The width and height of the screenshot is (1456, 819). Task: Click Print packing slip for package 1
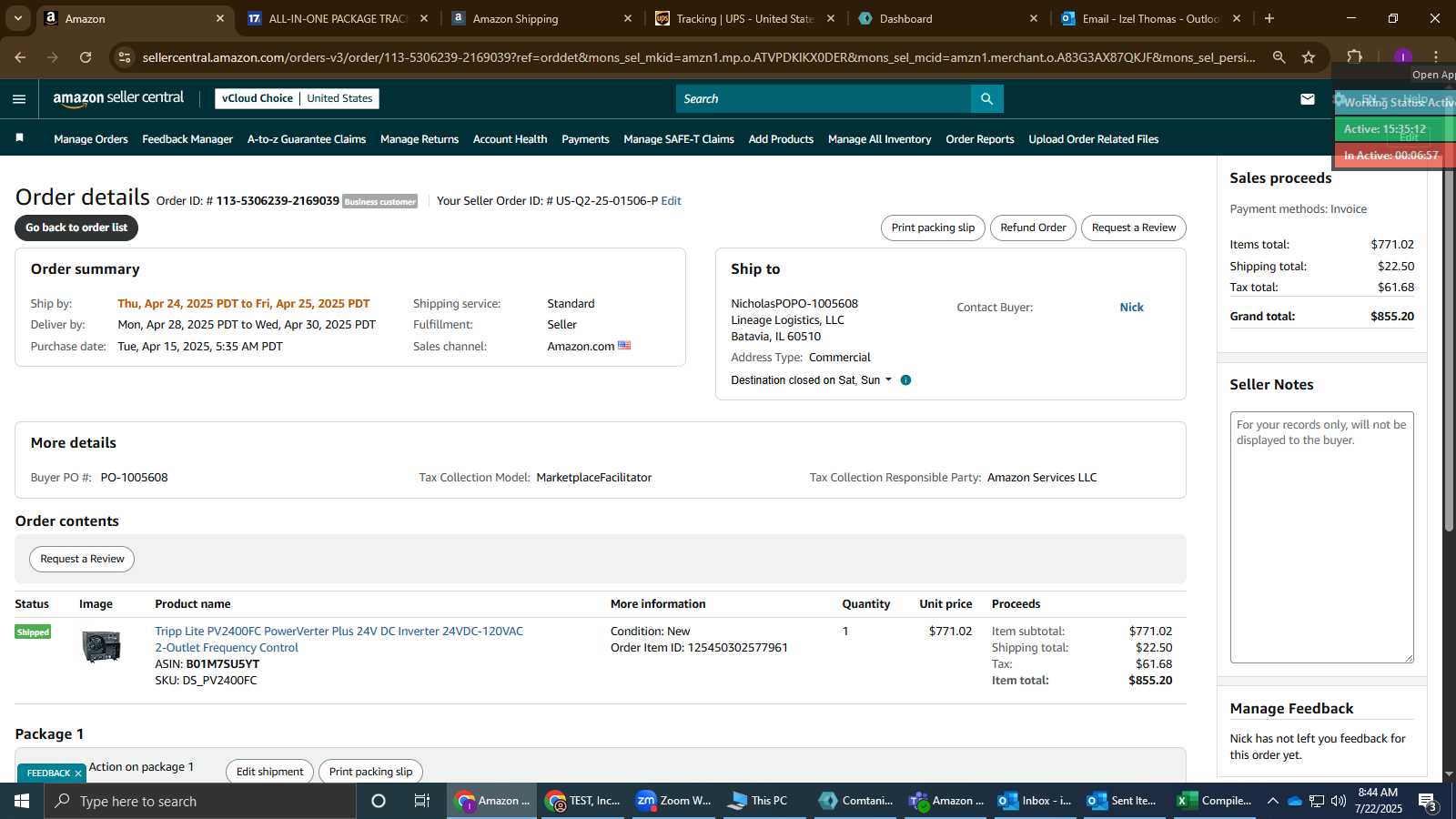[370, 772]
